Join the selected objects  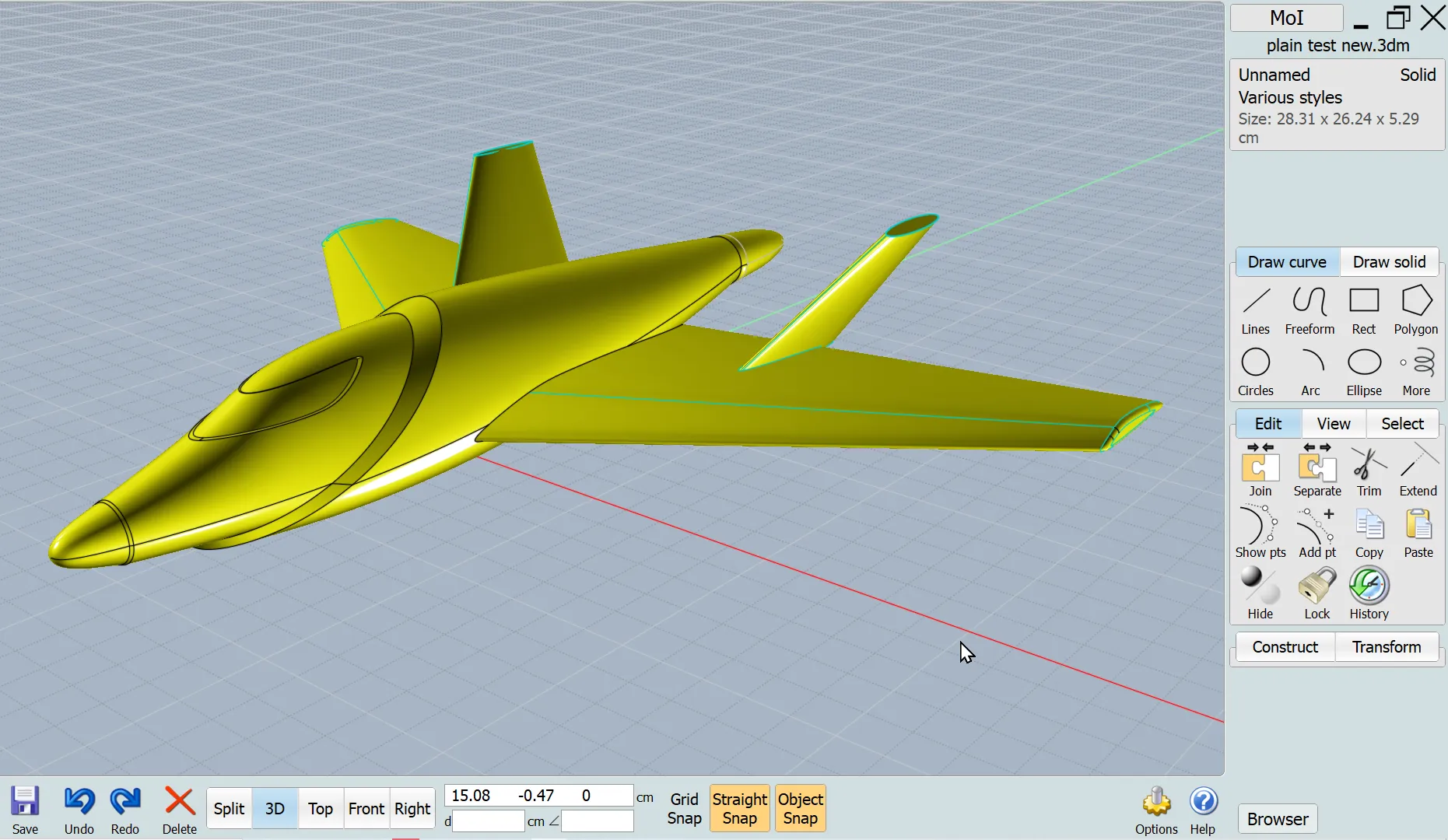pos(1260,470)
